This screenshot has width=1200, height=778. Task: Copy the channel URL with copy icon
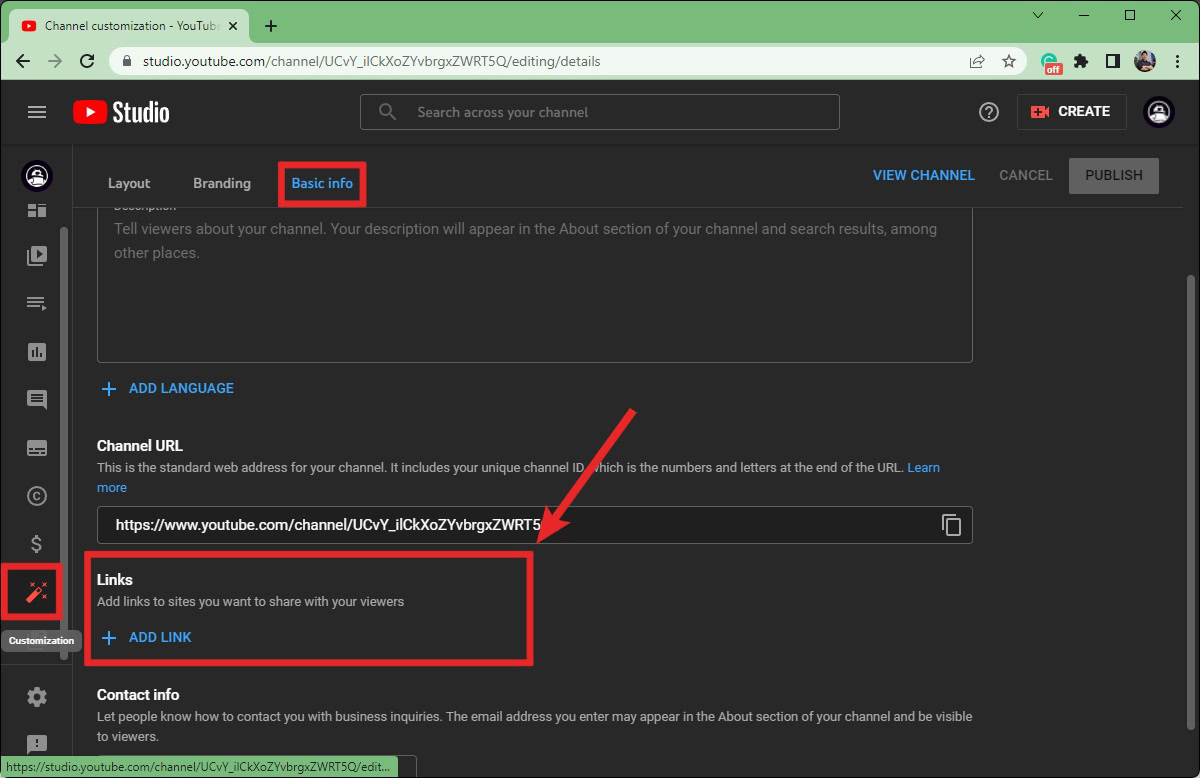click(951, 525)
